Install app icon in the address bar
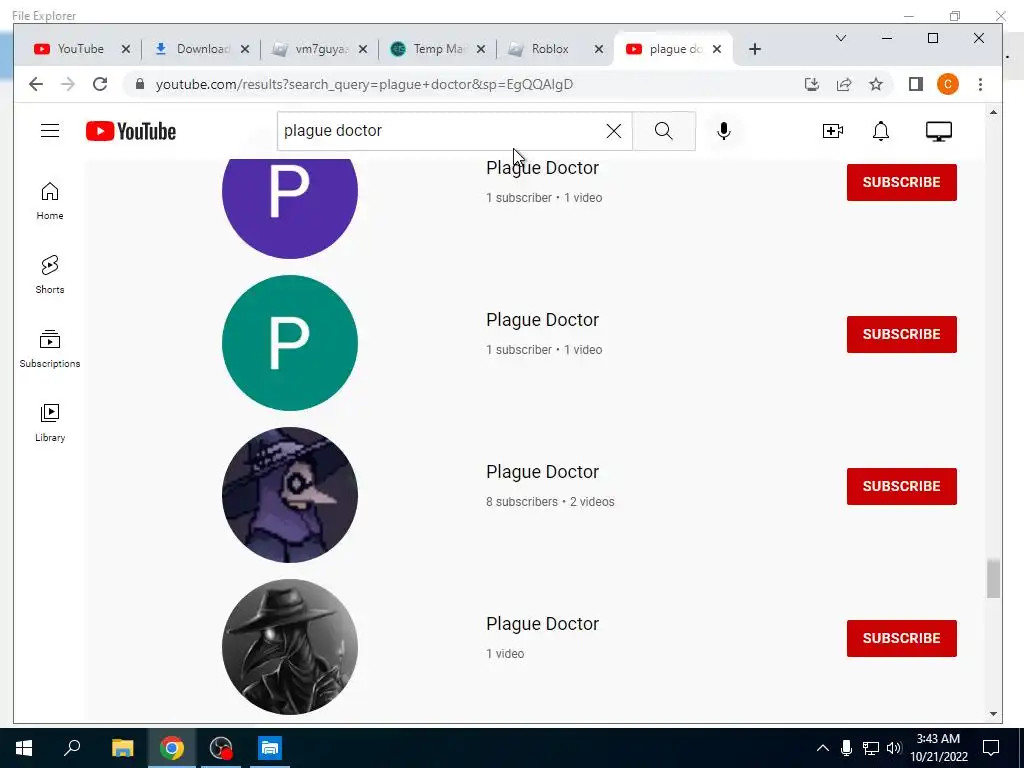Screen dimensions: 1024x768 tap(812, 84)
